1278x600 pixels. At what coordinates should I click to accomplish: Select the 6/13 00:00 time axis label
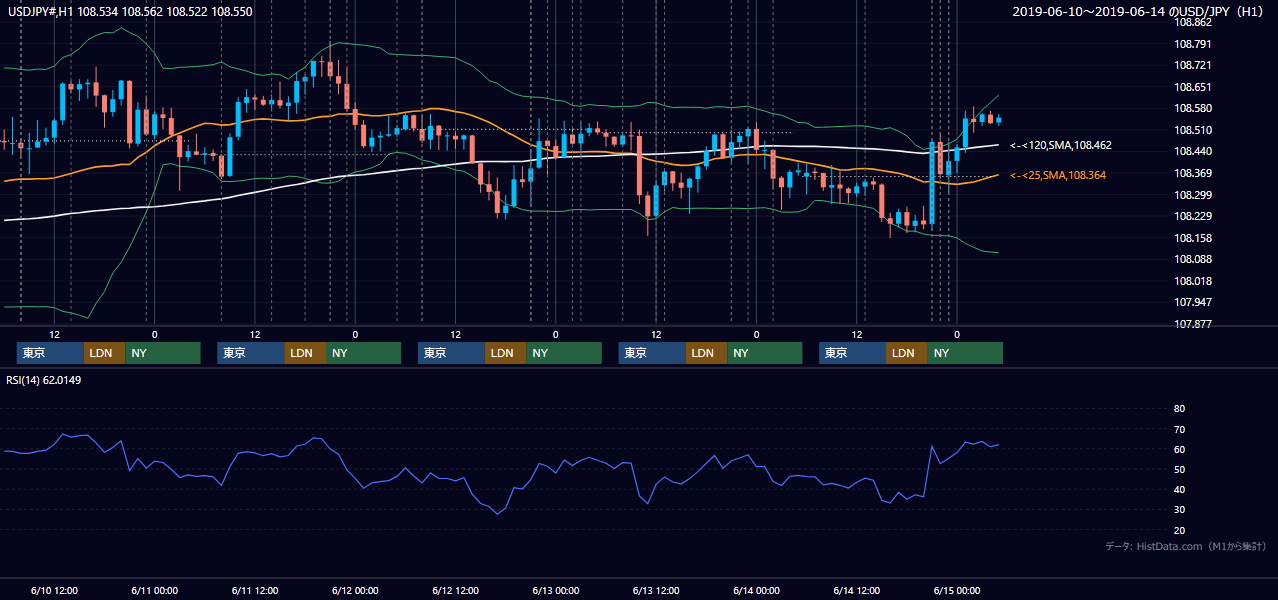(x=556, y=590)
